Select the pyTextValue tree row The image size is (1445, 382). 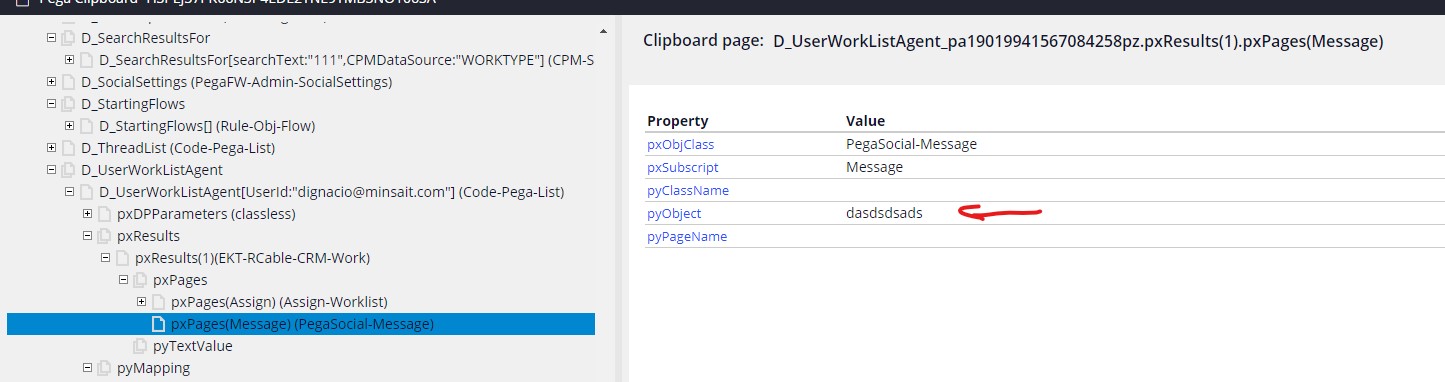(192, 346)
